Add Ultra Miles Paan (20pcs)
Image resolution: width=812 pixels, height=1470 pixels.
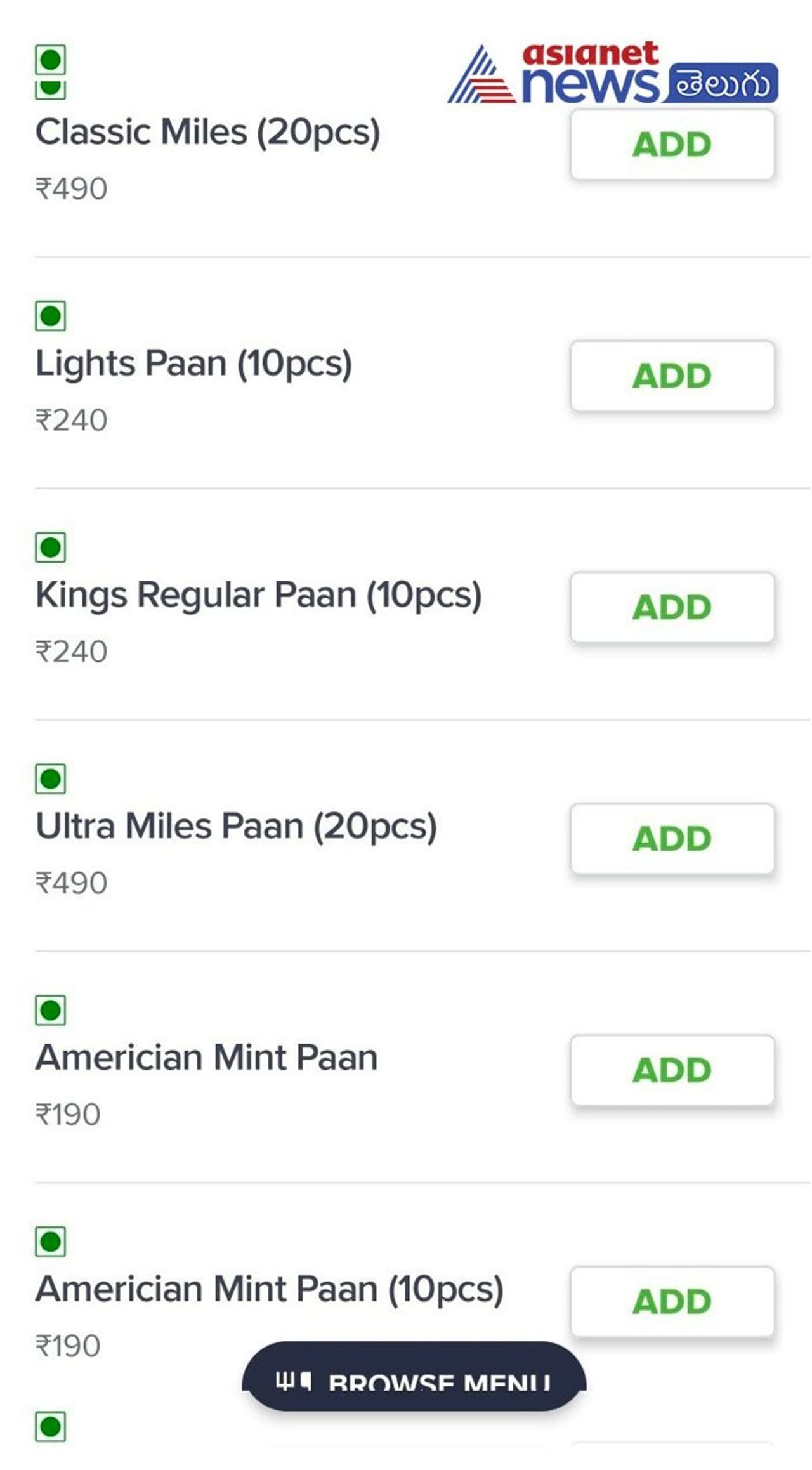pos(672,839)
